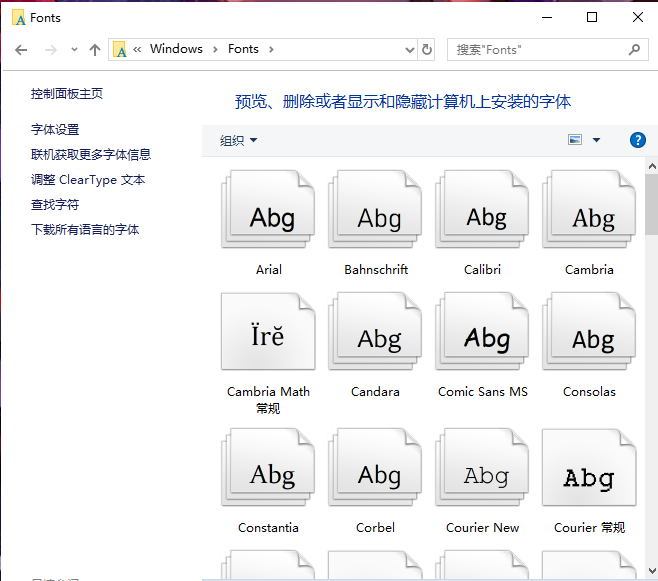The image size is (658, 581).
Task: Open the view options dropdown arrow
Action: (x=596, y=140)
